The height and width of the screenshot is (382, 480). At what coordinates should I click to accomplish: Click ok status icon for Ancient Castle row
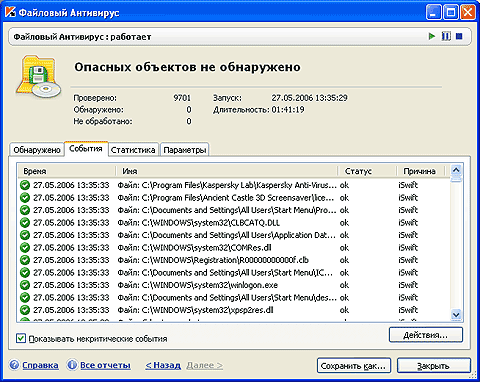click(25, 198)
